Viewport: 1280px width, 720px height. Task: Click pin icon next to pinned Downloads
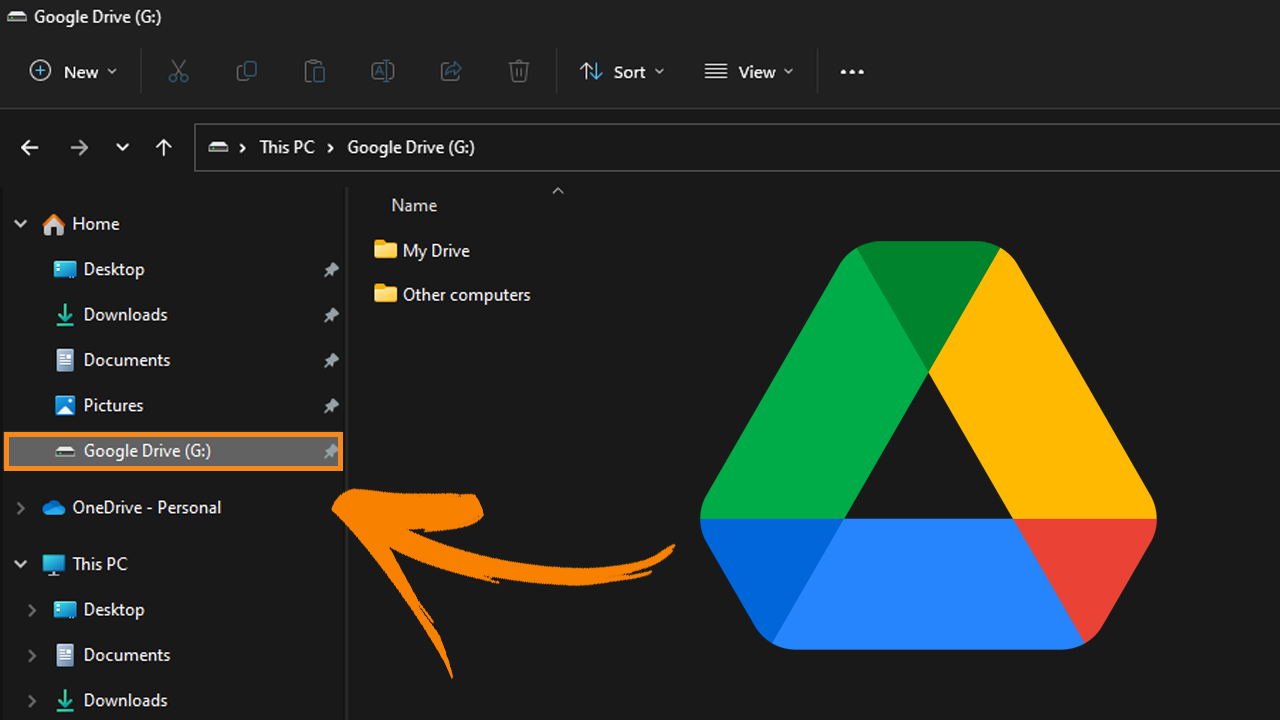[x=331, y=315]
